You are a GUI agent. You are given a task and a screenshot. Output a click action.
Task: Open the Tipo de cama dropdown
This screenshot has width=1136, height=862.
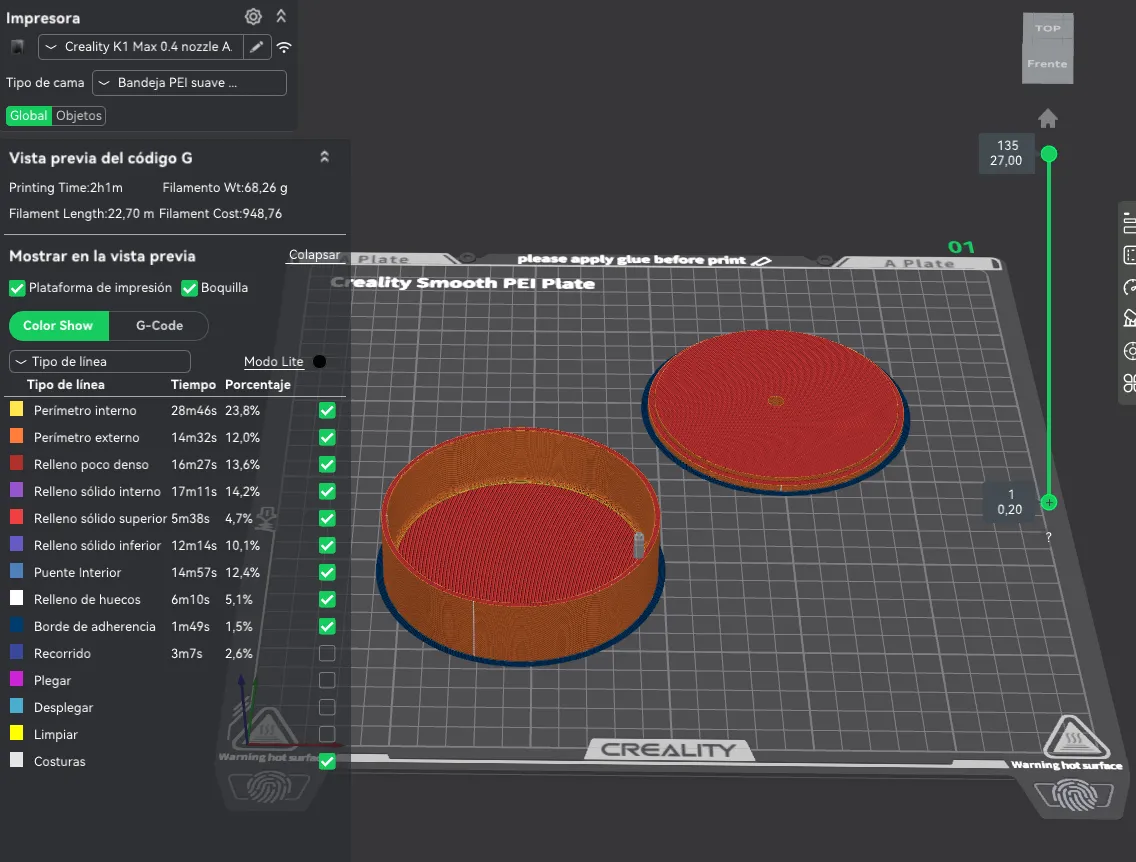pyautogui.click(x=189, y=83)
